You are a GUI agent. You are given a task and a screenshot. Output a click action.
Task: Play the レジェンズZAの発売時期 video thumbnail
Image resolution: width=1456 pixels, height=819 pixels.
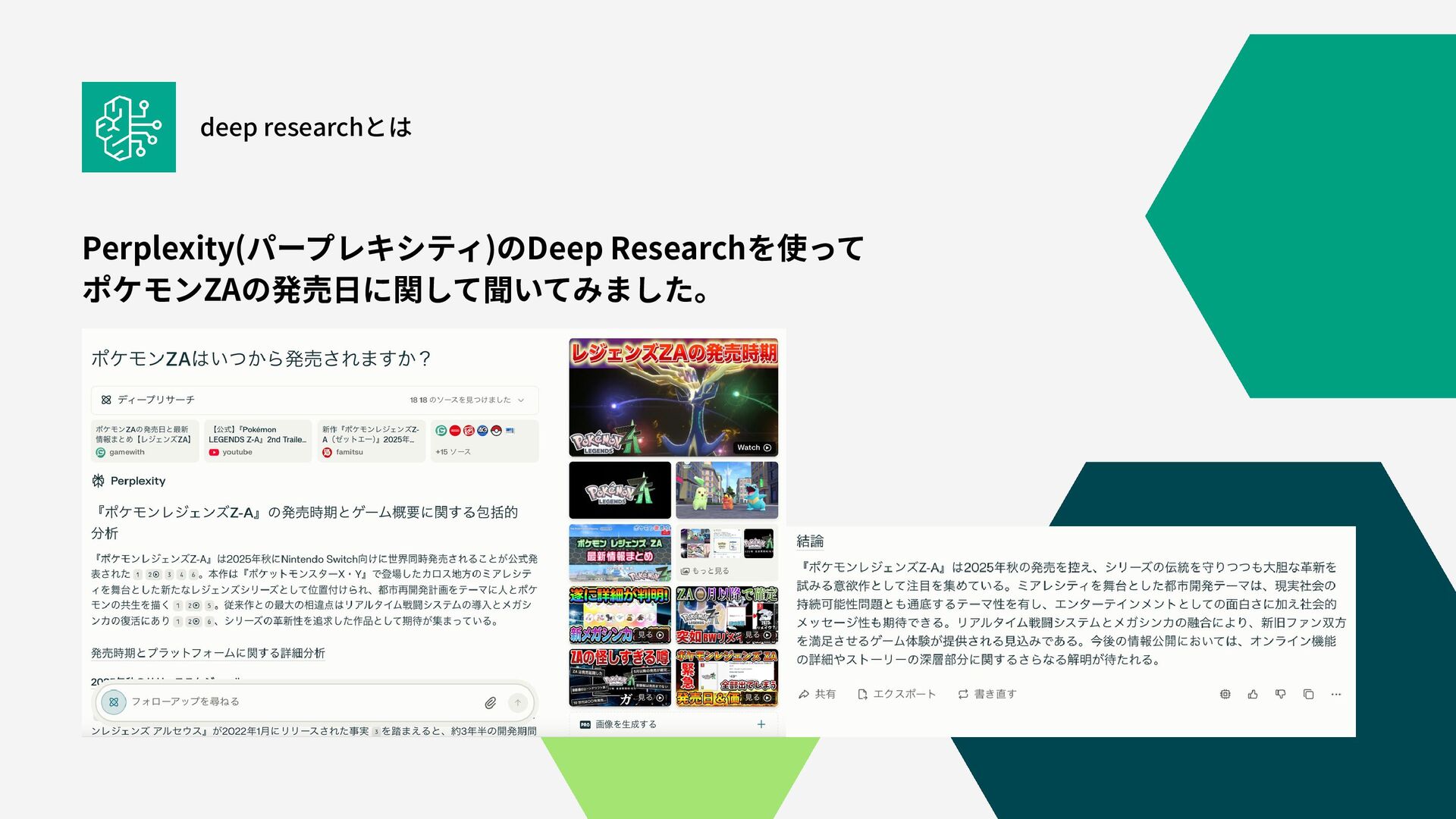[x=673, y=397]
